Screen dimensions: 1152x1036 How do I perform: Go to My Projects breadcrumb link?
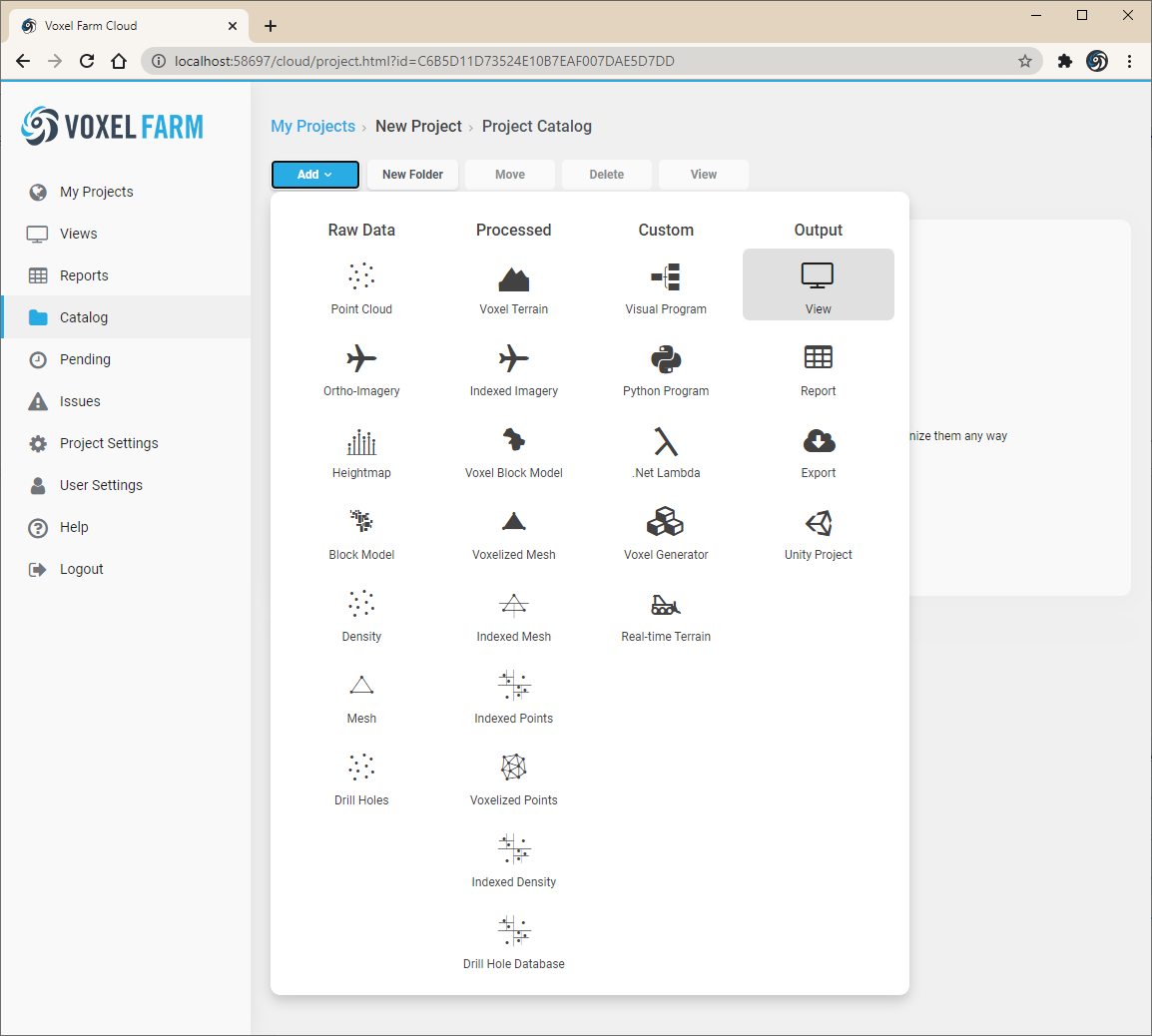point(313,127)
